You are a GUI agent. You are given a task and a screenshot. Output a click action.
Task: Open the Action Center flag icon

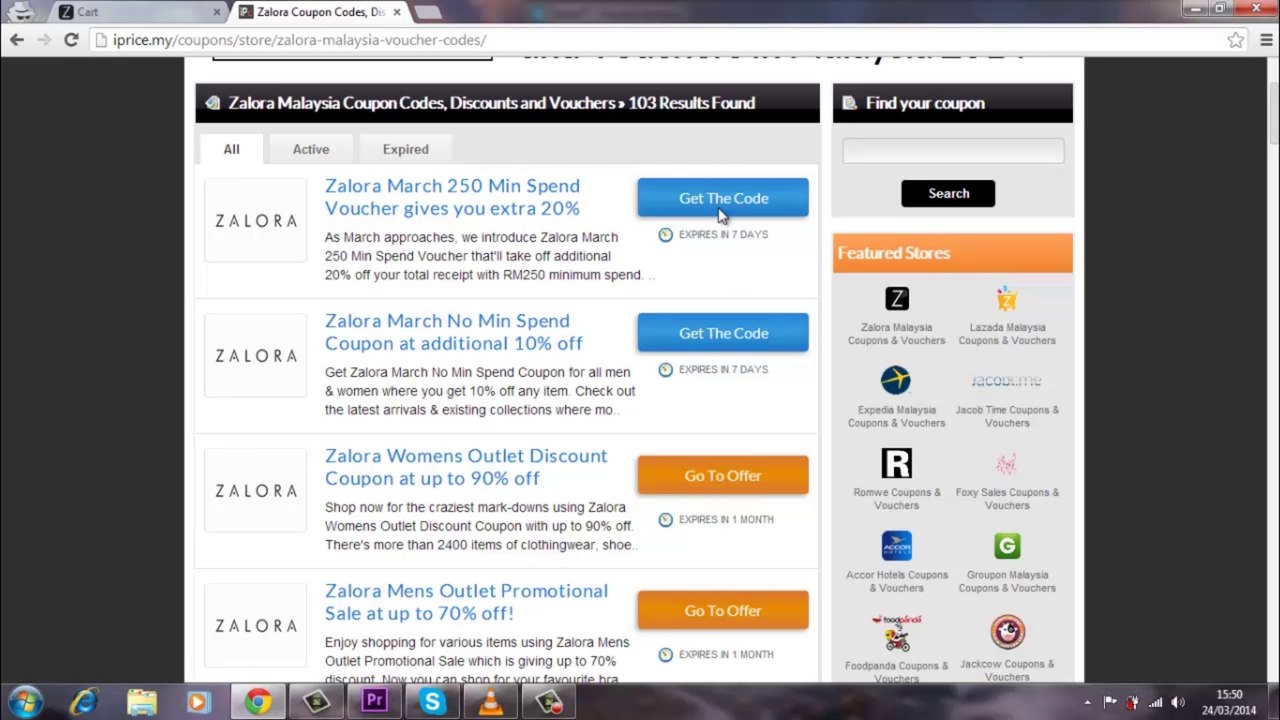1110,702
